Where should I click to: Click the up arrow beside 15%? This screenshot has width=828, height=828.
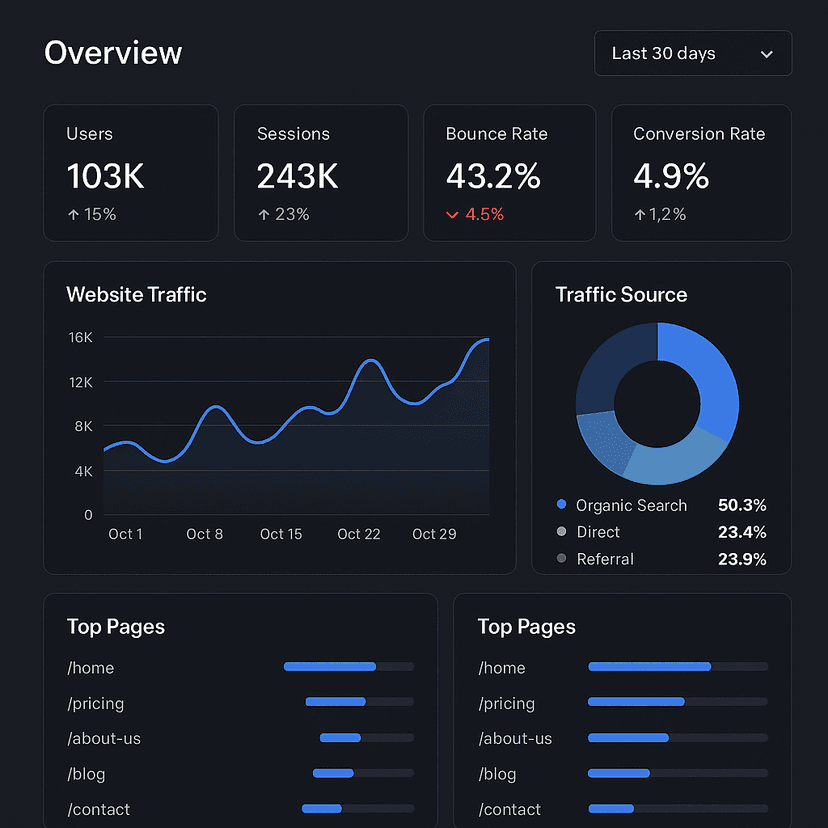[73, 214]
